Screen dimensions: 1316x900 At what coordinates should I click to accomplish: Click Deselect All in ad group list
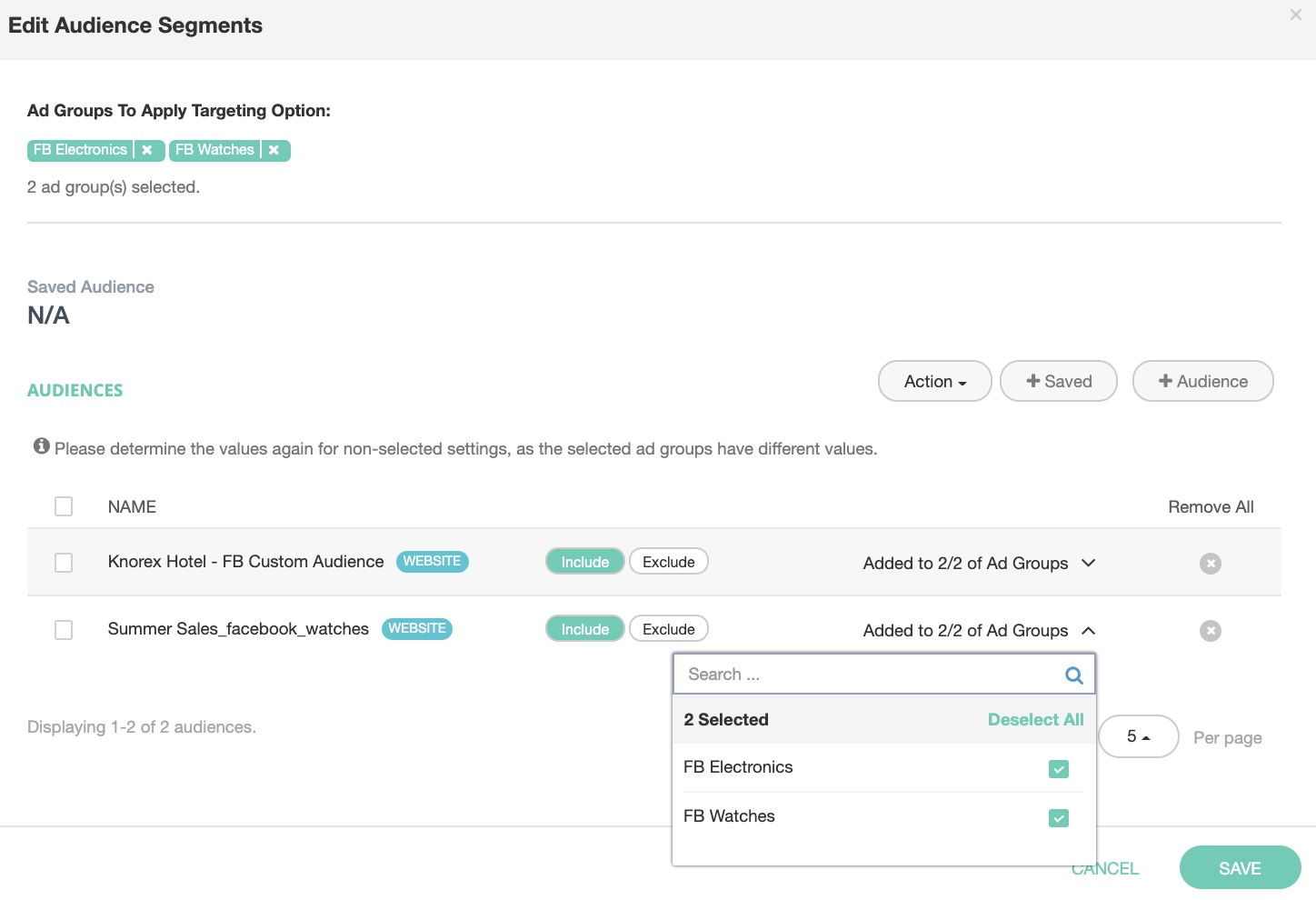(1035, 720)
